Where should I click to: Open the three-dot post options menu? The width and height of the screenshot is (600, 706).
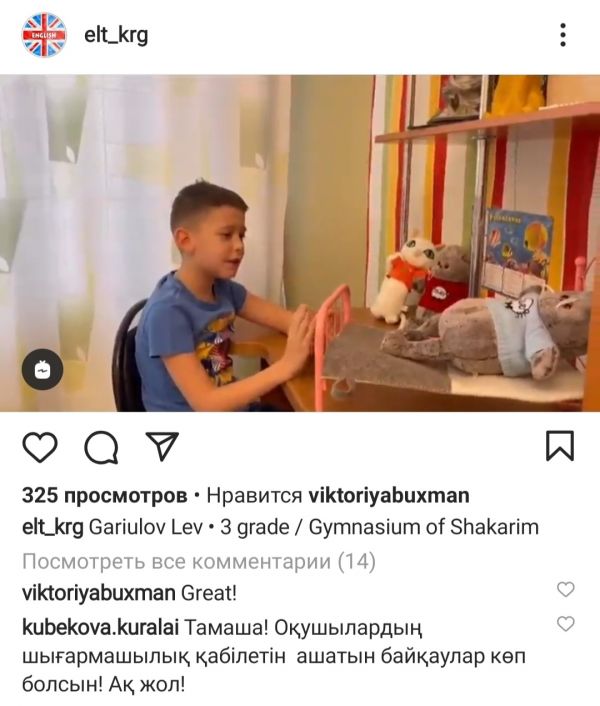tap(563, 35)
